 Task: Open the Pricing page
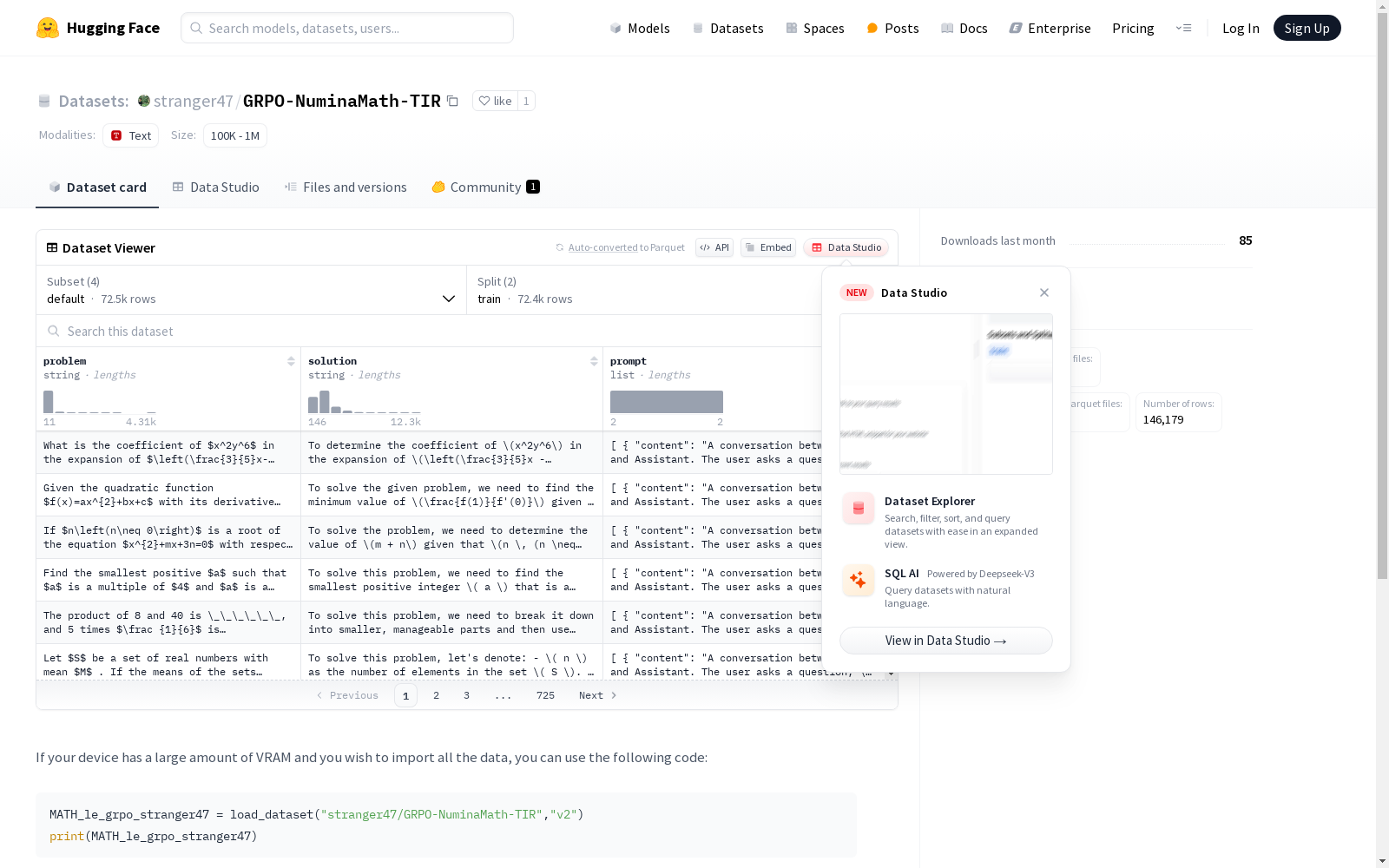pos(1133,28)
